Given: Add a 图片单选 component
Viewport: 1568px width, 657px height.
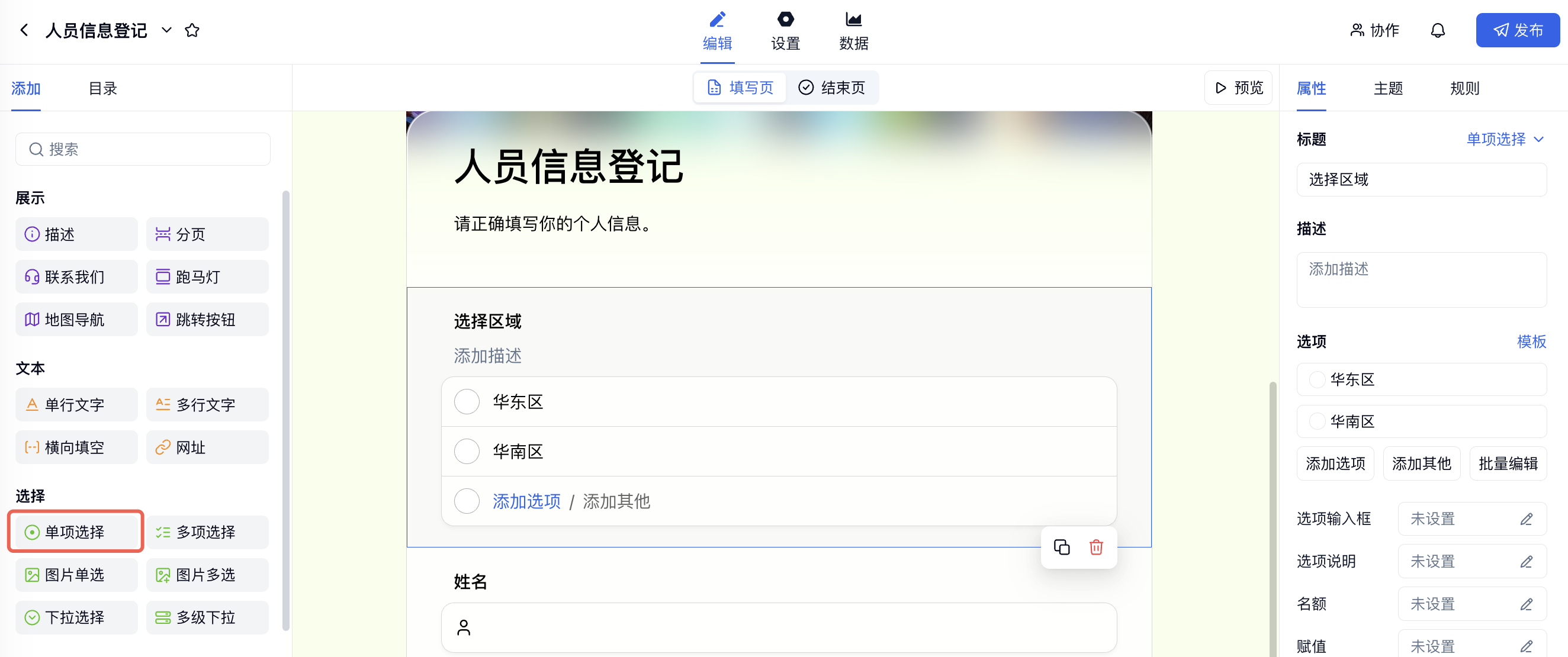Looking at the screenshot, I should point(77,575).
